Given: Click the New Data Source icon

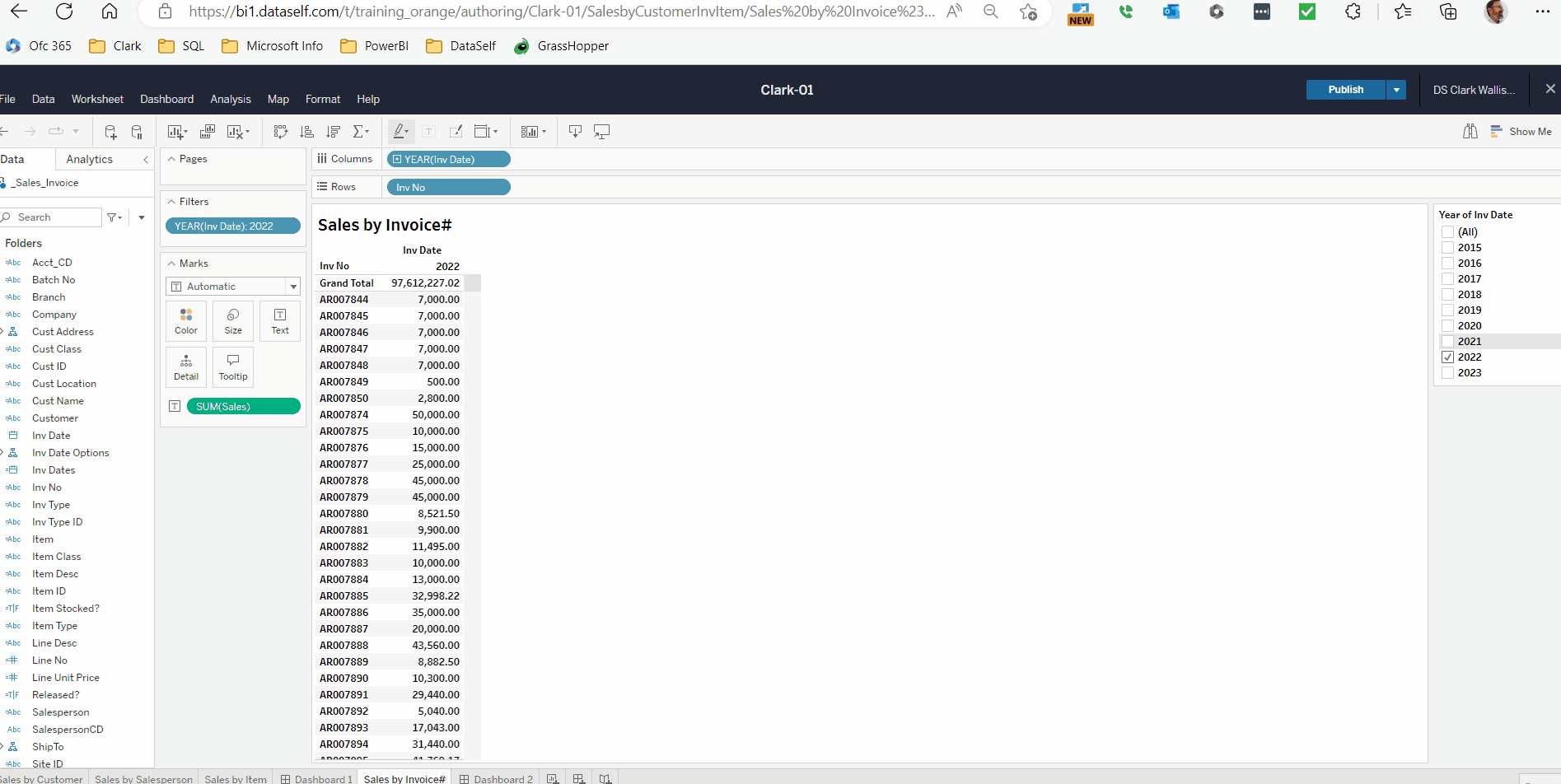Looking at the screenshot, I should (x=110, y=132).
